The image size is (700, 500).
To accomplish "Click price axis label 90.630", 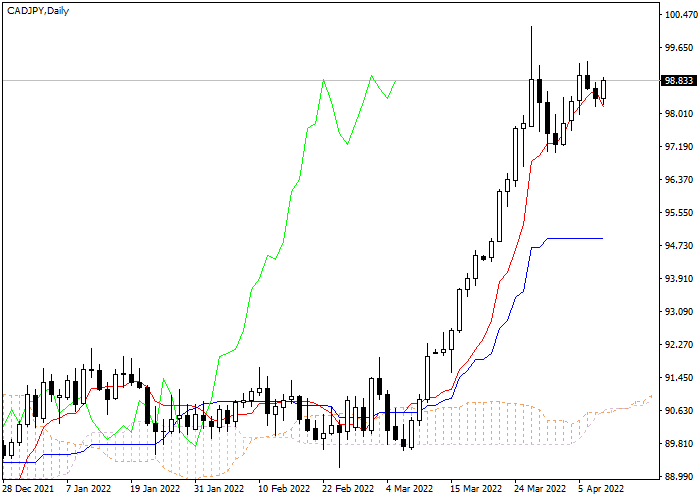I will click(679, 411).
